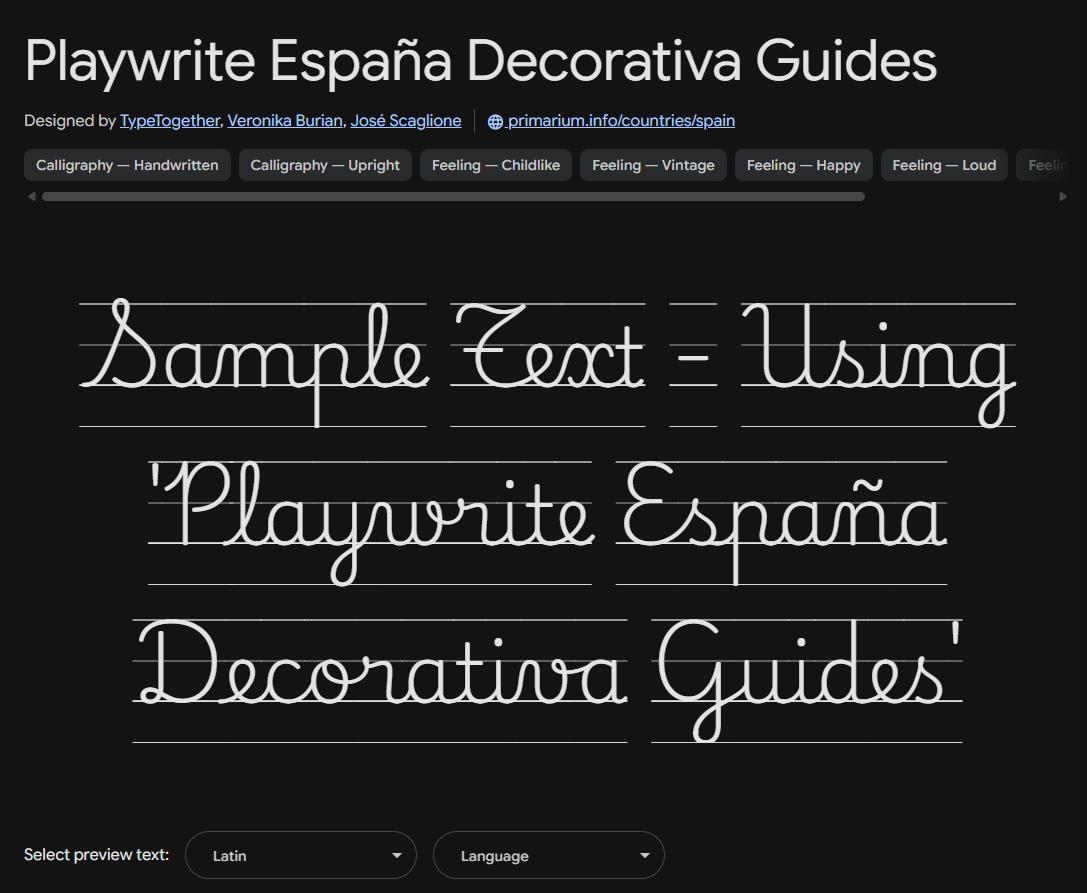Click the 'Decorativa Guides' preview line
Screen dimensions: 1087x893
coord(548,680)
